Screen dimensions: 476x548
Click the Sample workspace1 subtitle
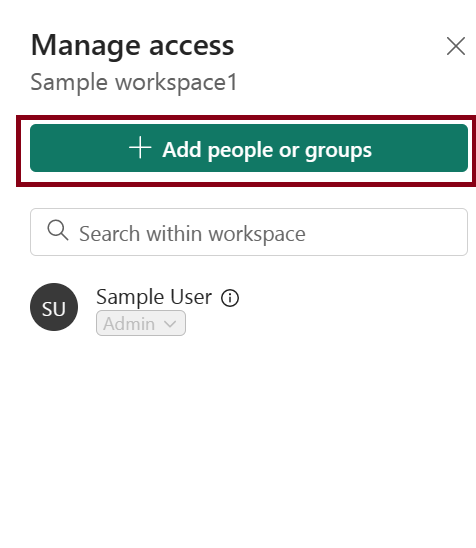pyautogui.click(x=134, y=82)
